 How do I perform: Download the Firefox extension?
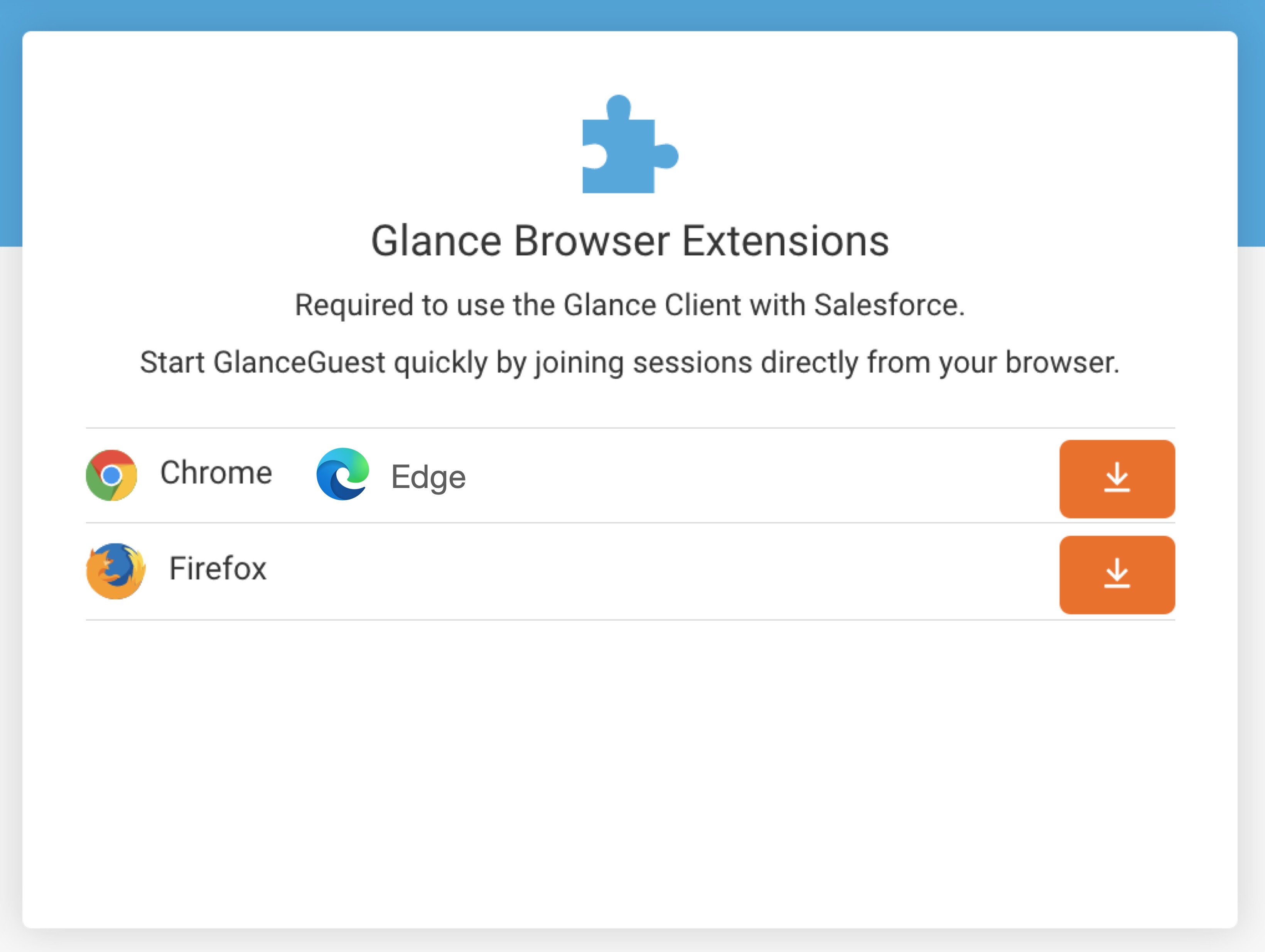[x=1116, y=574]
